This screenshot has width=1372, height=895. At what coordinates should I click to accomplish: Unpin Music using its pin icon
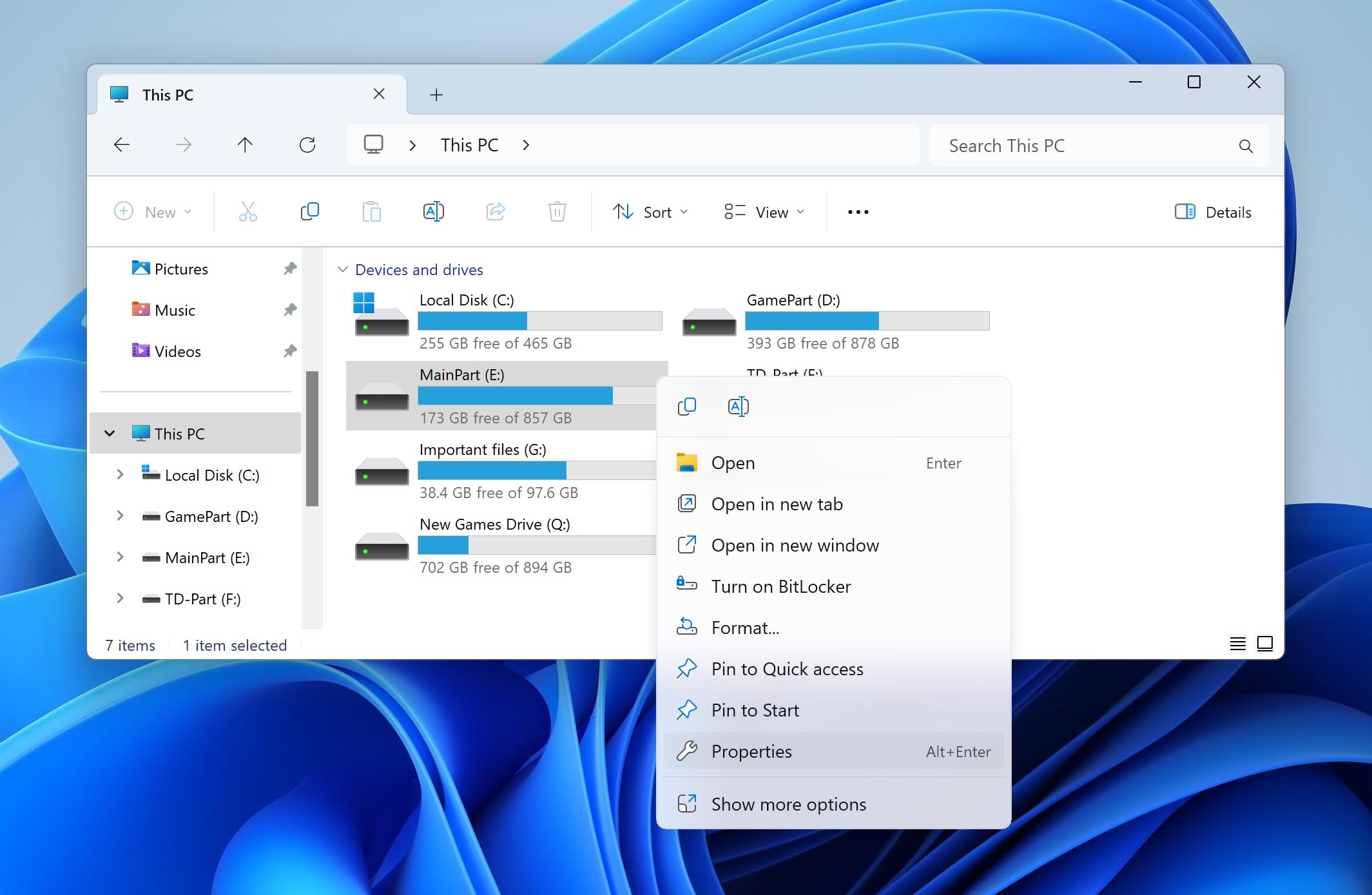pos(290,310)
